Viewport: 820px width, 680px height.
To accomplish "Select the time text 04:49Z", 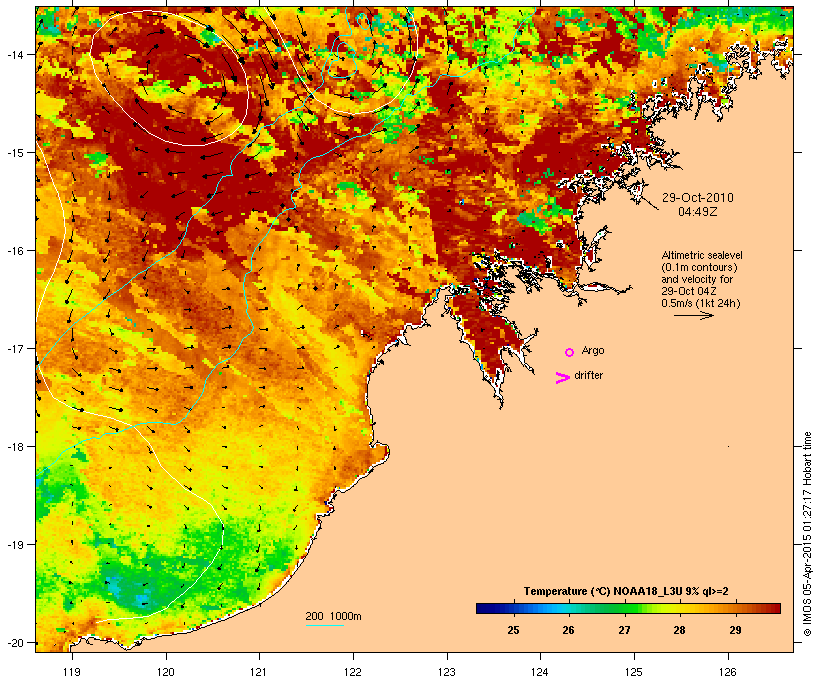I will (698, 212).
